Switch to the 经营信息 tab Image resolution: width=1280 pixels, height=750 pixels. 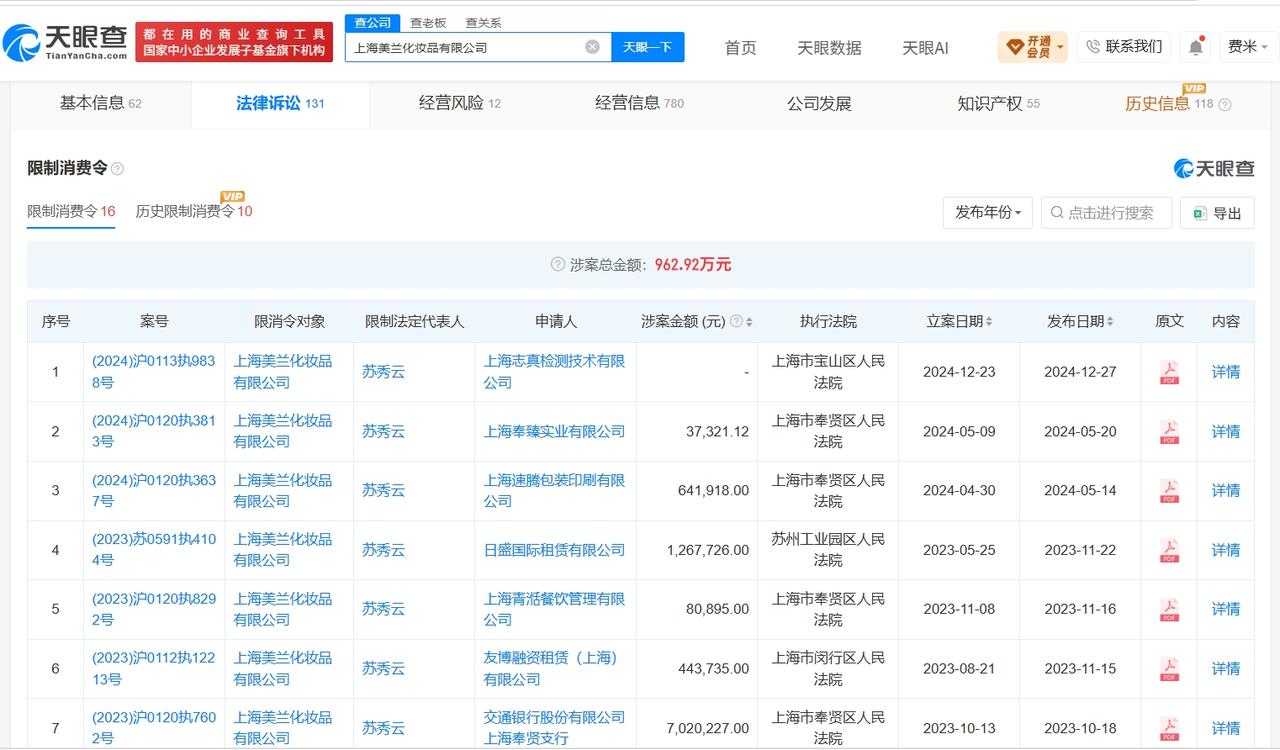click(x=640, y=103)
